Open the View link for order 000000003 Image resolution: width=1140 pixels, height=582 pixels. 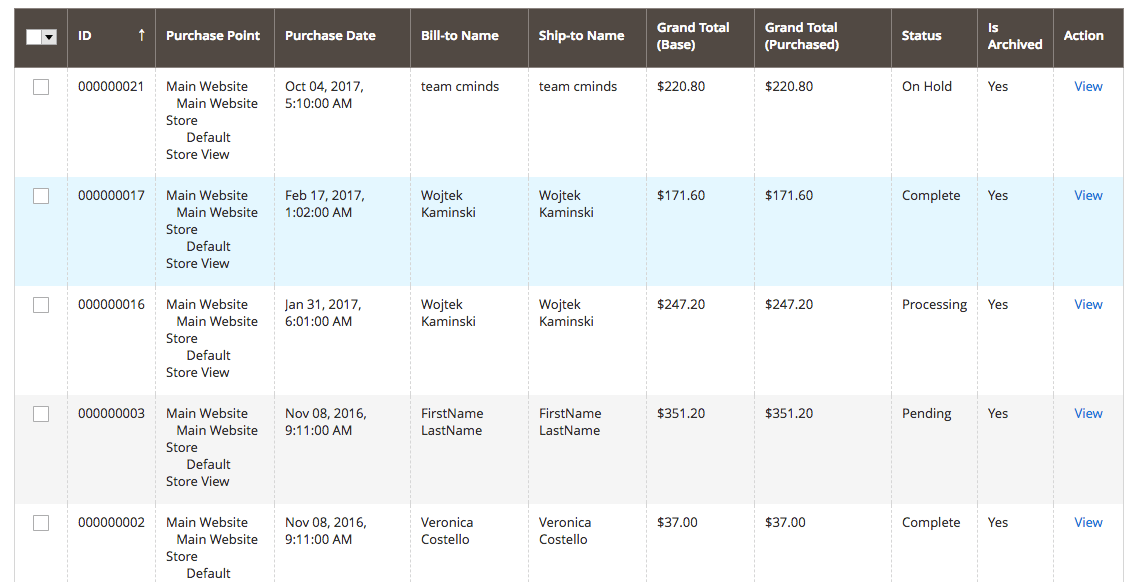[1088, 414]
